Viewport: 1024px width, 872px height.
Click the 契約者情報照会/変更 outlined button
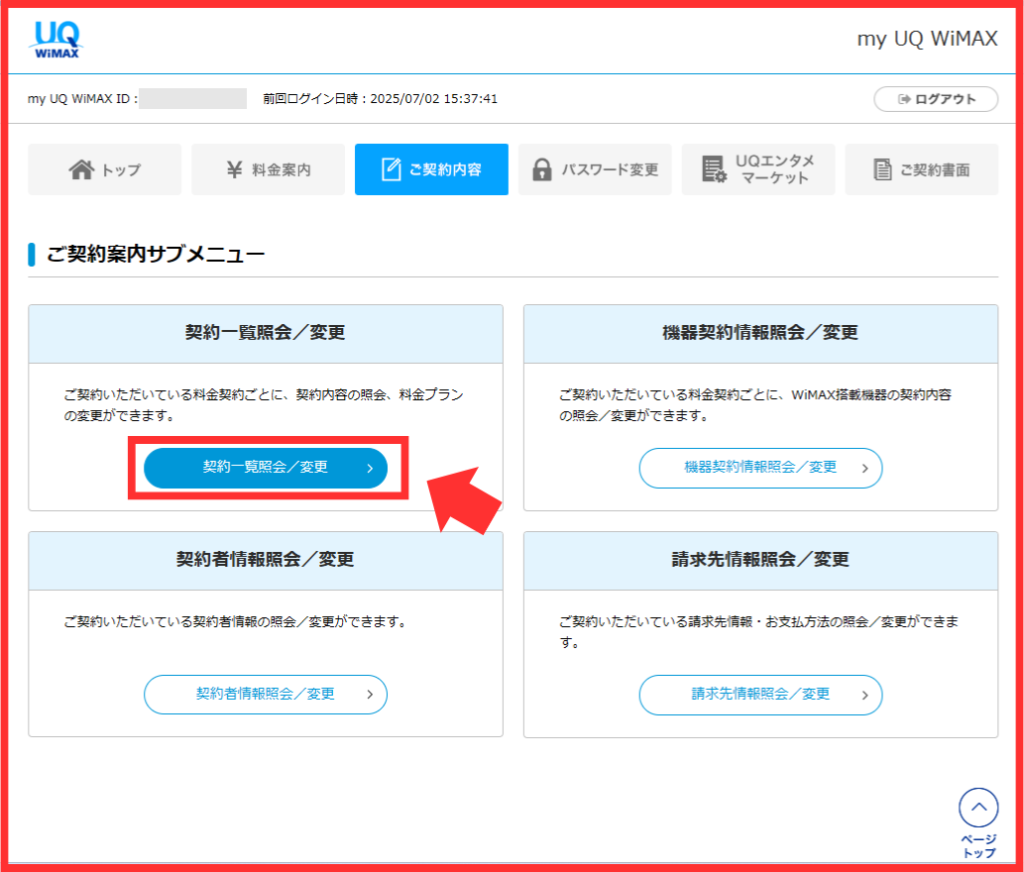click(265, 694)
